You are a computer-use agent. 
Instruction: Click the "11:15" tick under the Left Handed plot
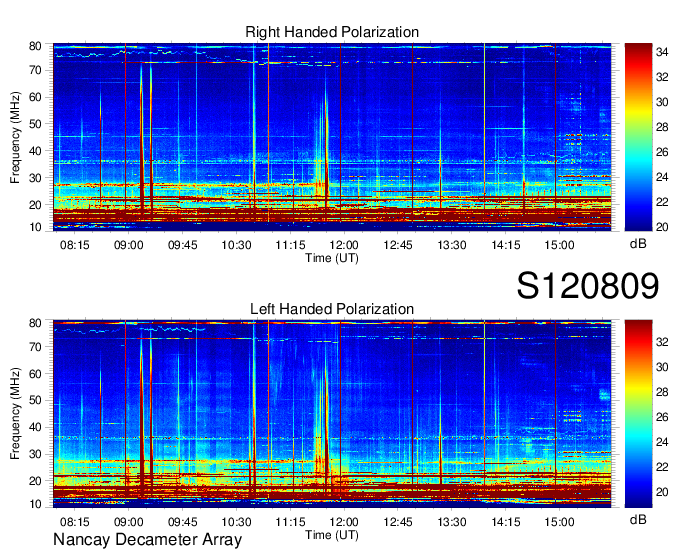[x=290, y=522]
